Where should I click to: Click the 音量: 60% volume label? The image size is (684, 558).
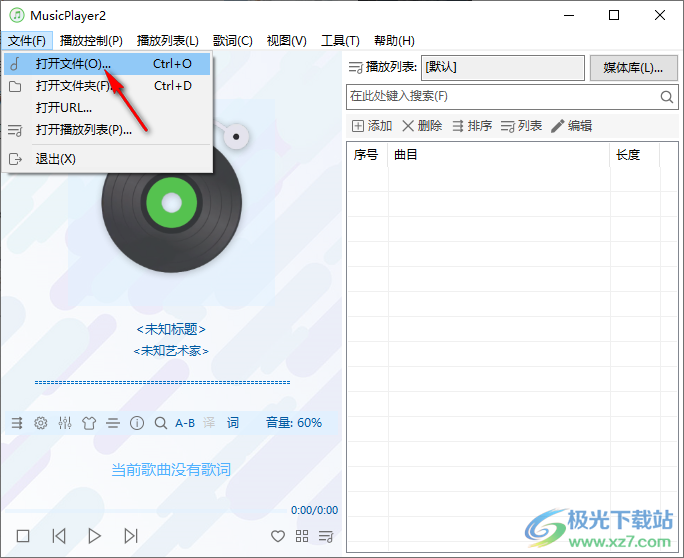pos(294,422)
